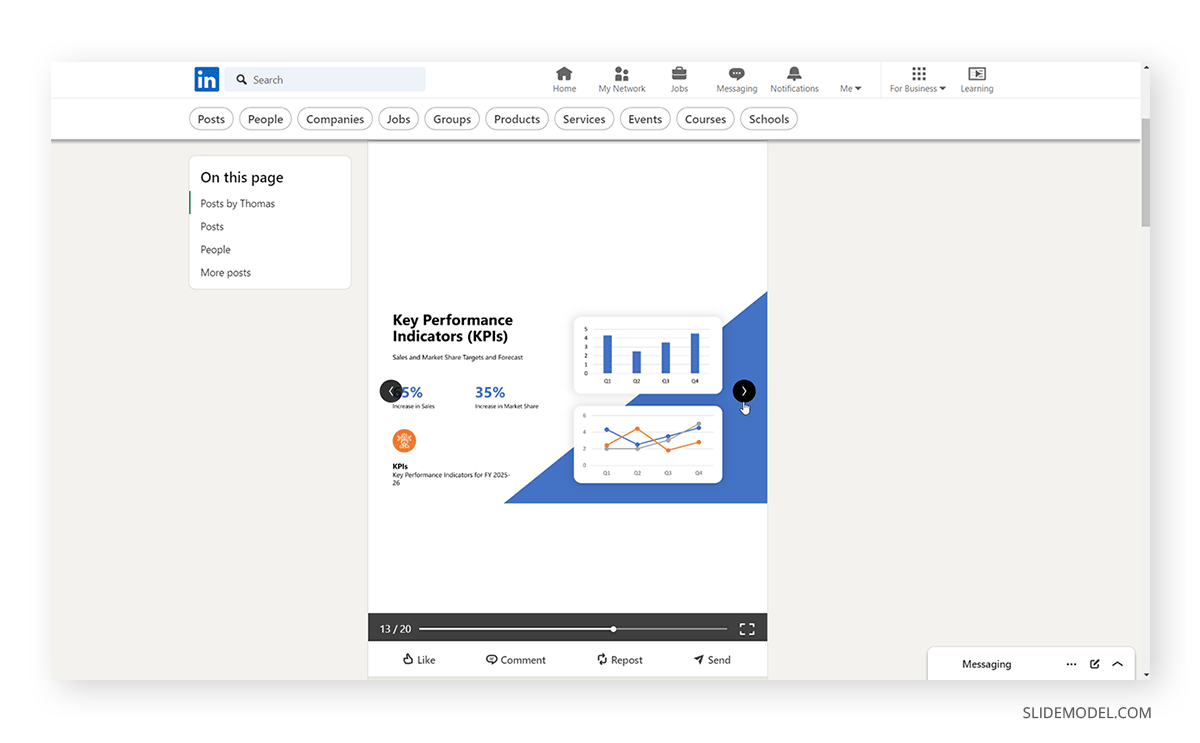Filter results by Events
Screen dimensions: 1200x743
point(645,119)
